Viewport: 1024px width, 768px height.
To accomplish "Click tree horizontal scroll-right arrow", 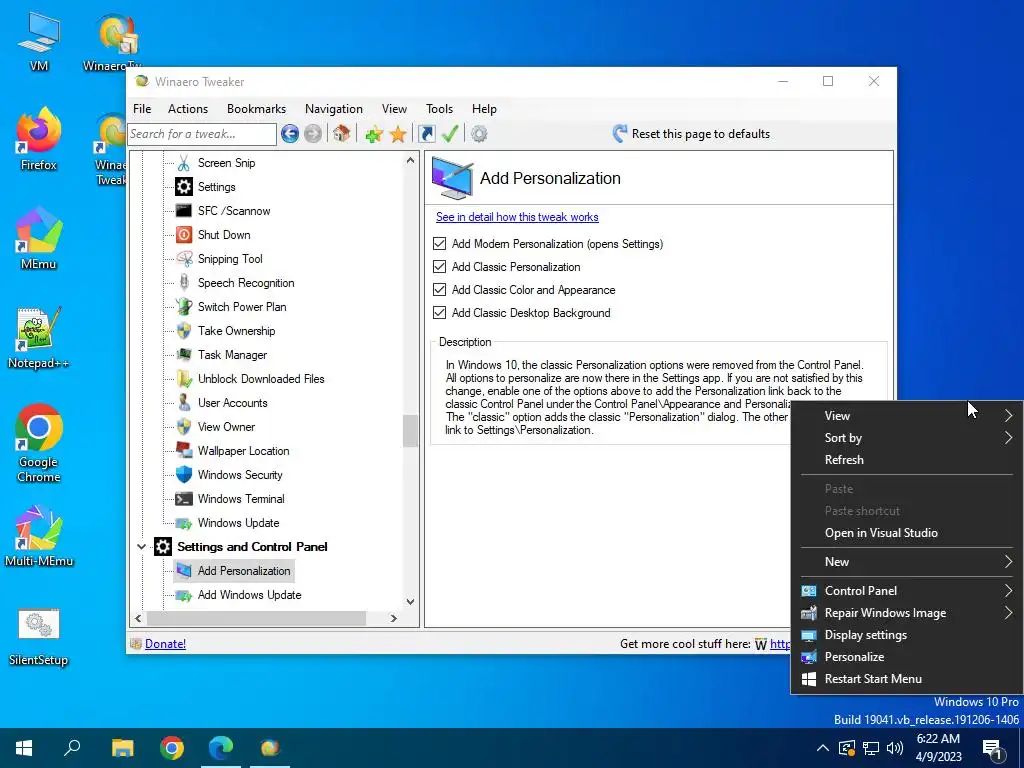I will coord(393,618).
